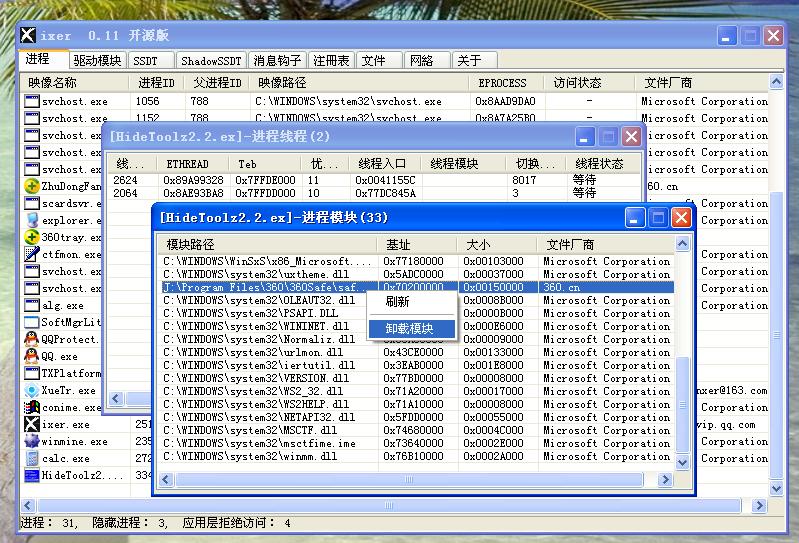Click the conime.exe process icon

32,408
